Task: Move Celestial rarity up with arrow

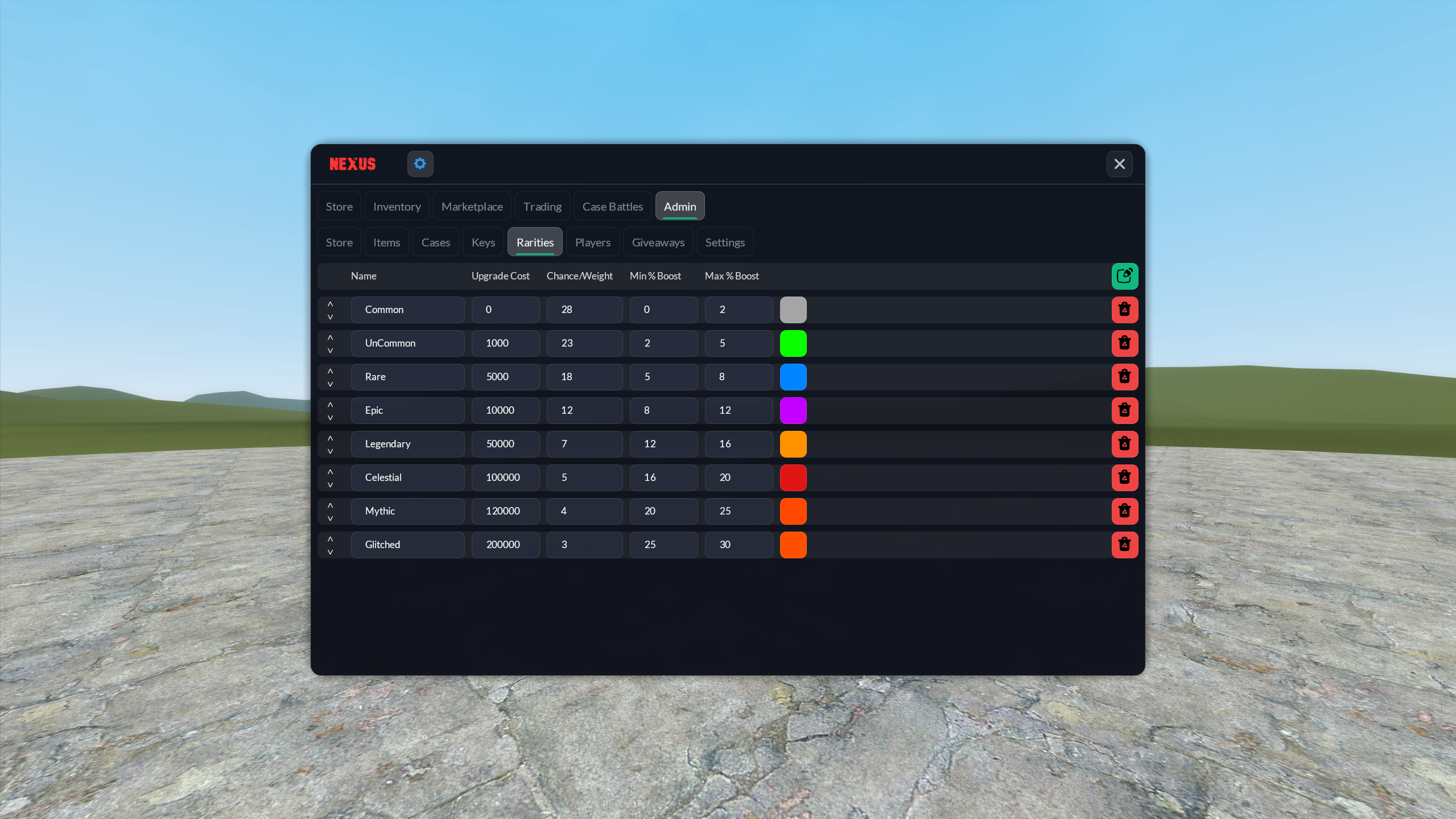Action: pos(330,472)
